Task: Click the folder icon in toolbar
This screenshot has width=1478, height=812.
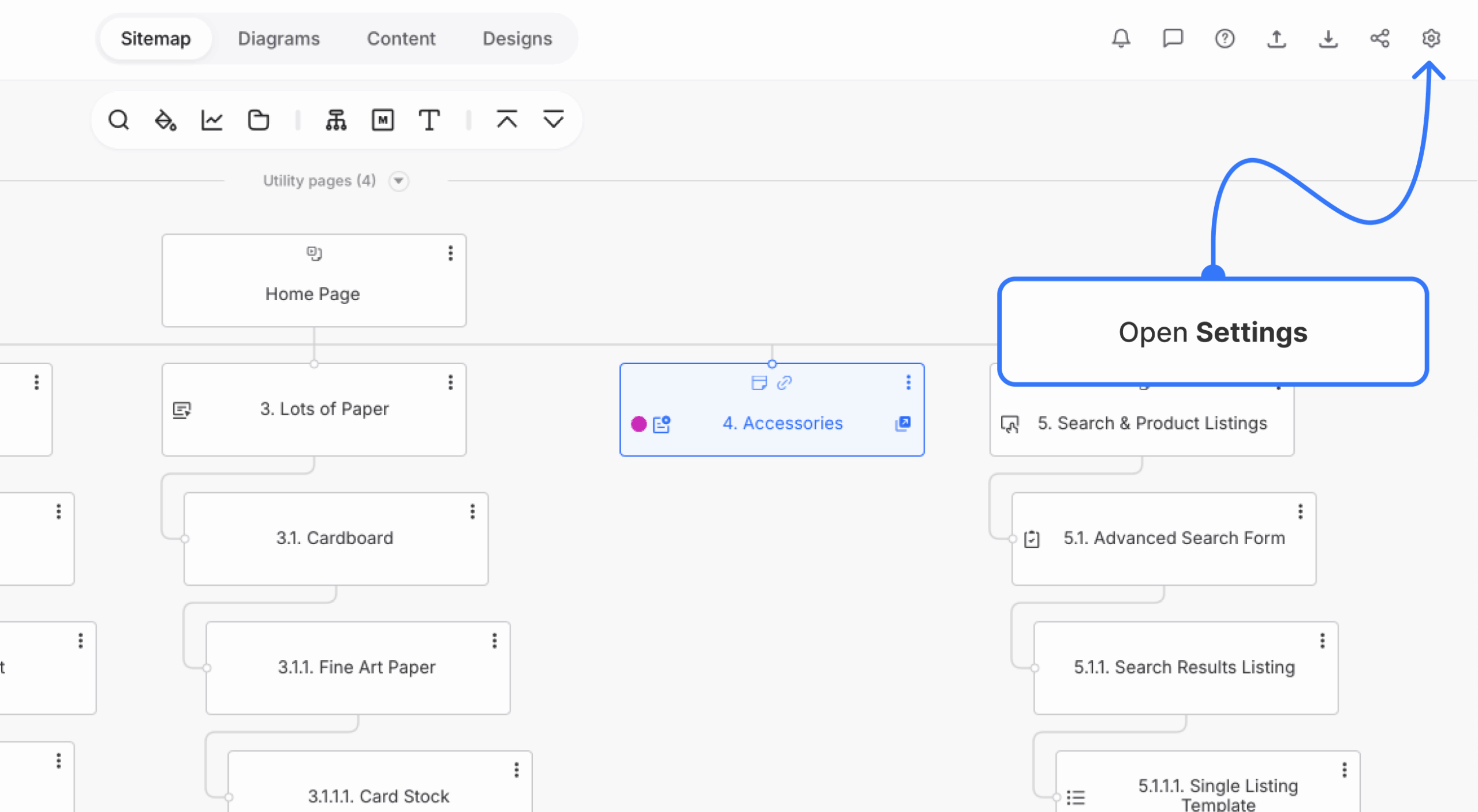Action: click(259, 120)
